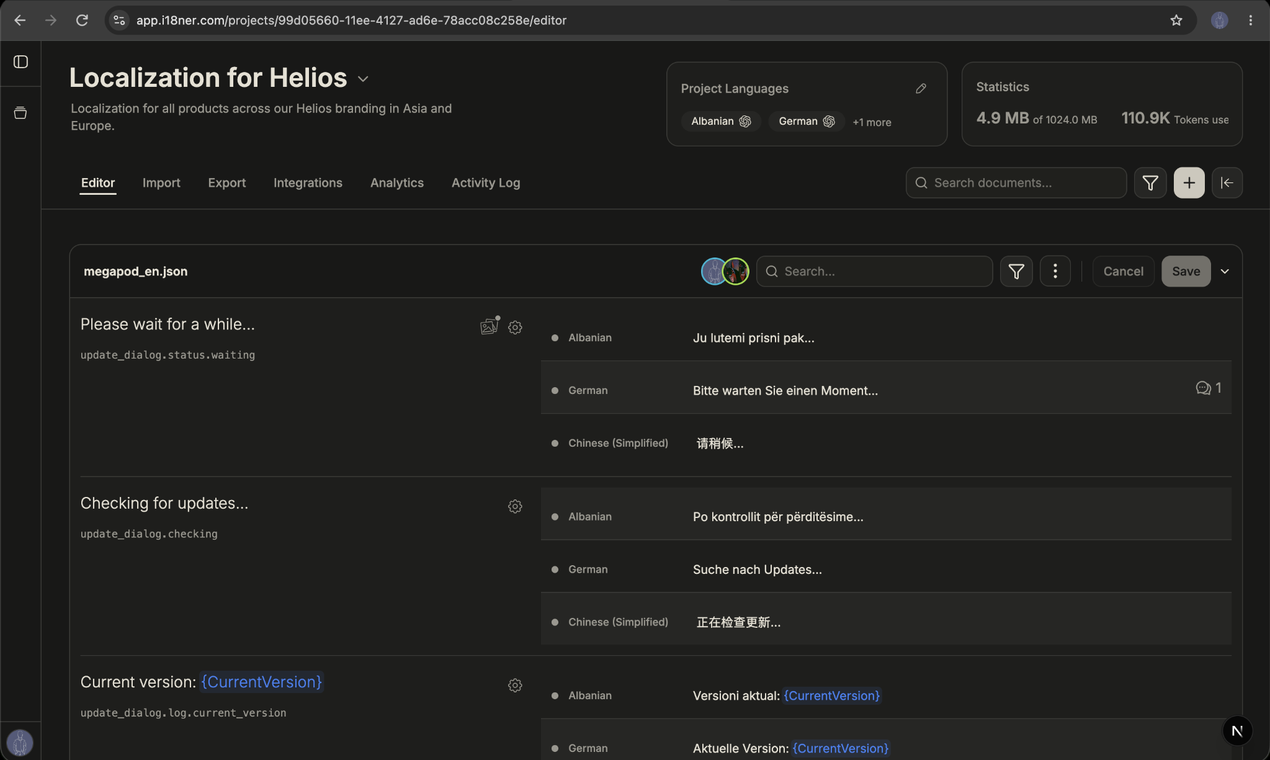Click the {CurrentVersion} placeholder in source string

(261, 682)
